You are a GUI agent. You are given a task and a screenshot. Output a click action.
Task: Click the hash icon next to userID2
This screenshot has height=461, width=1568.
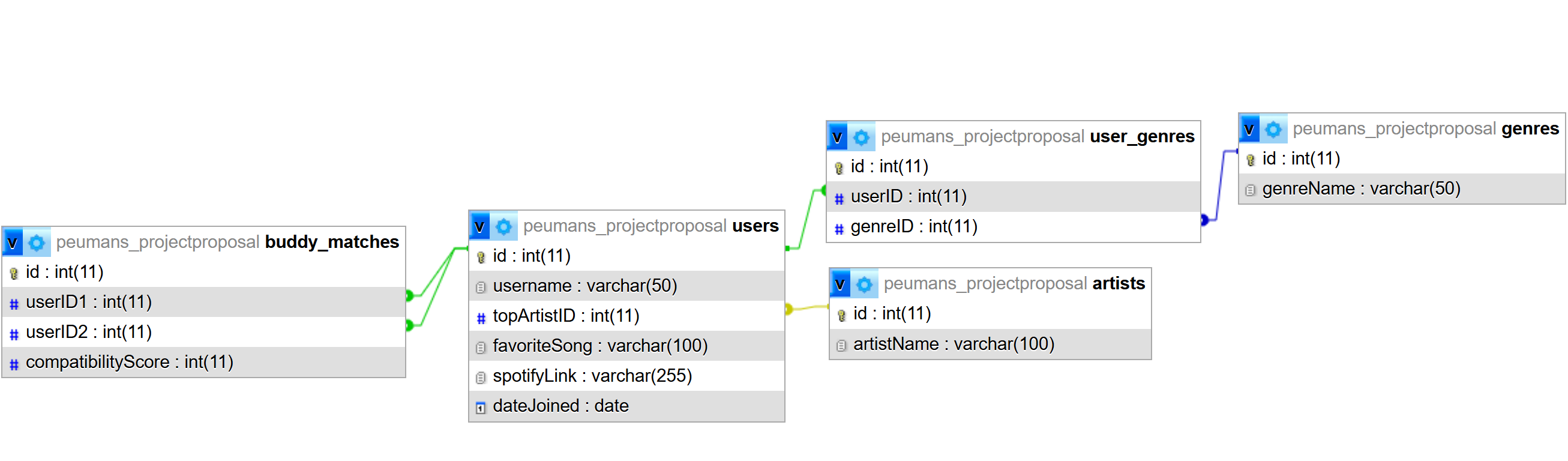point(14,334)
